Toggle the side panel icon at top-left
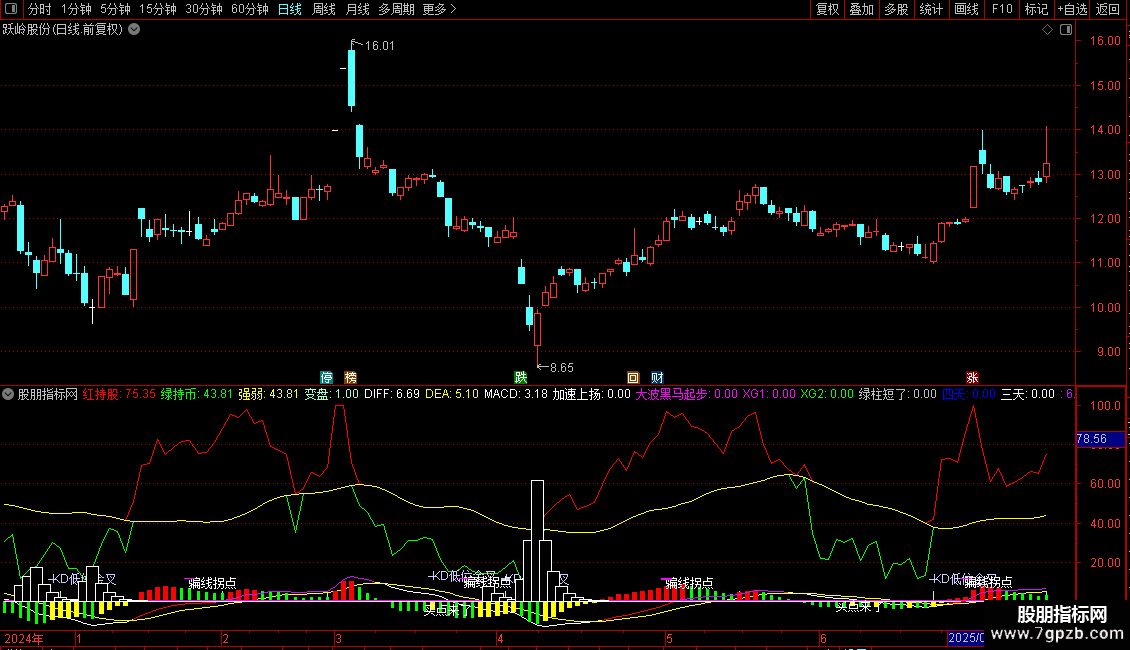 click(x=11, y=9)
